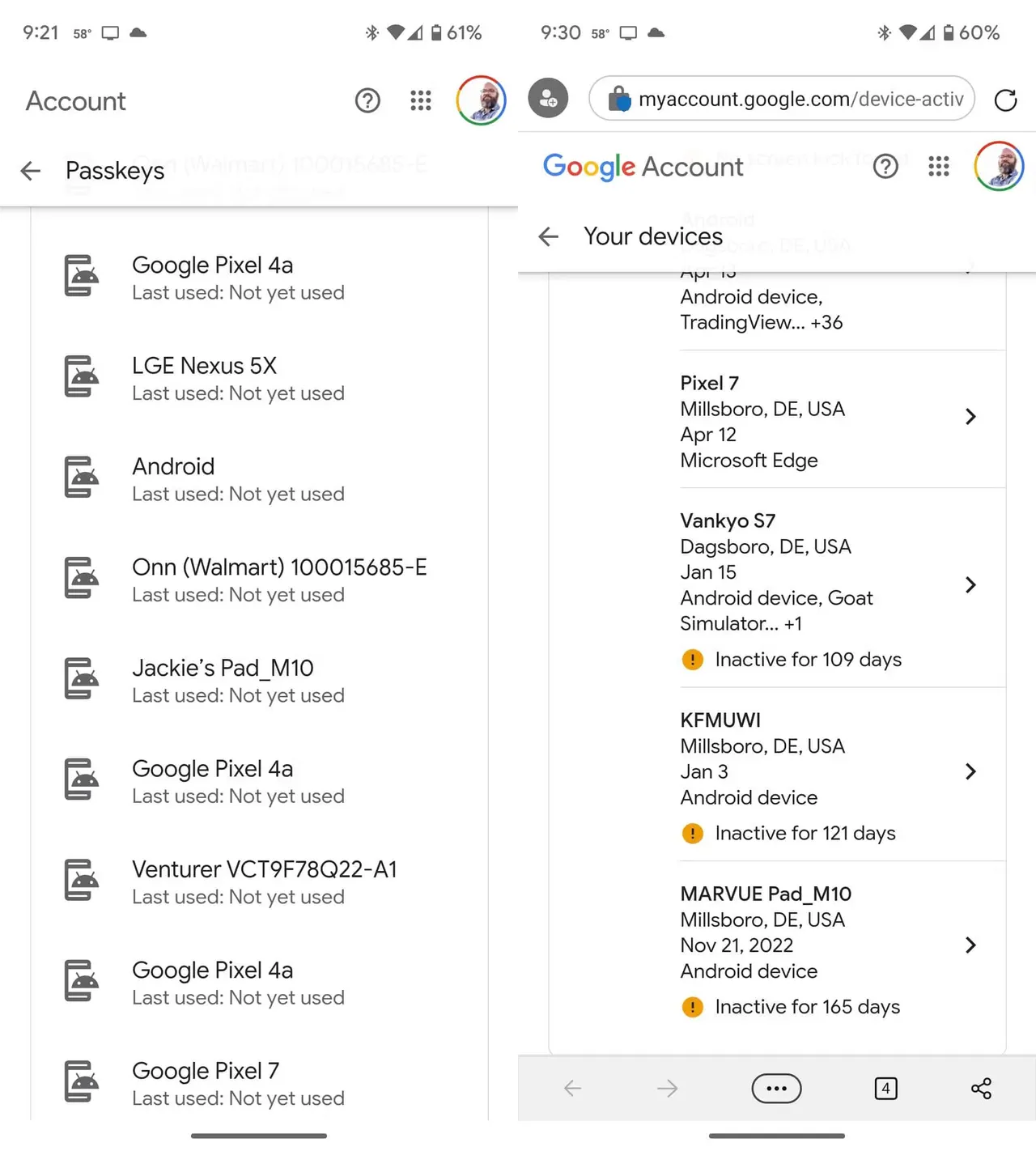Click the browser forward navigation arrow
Screen dimensions: 1036x1151
click(x=666, y=1089)
